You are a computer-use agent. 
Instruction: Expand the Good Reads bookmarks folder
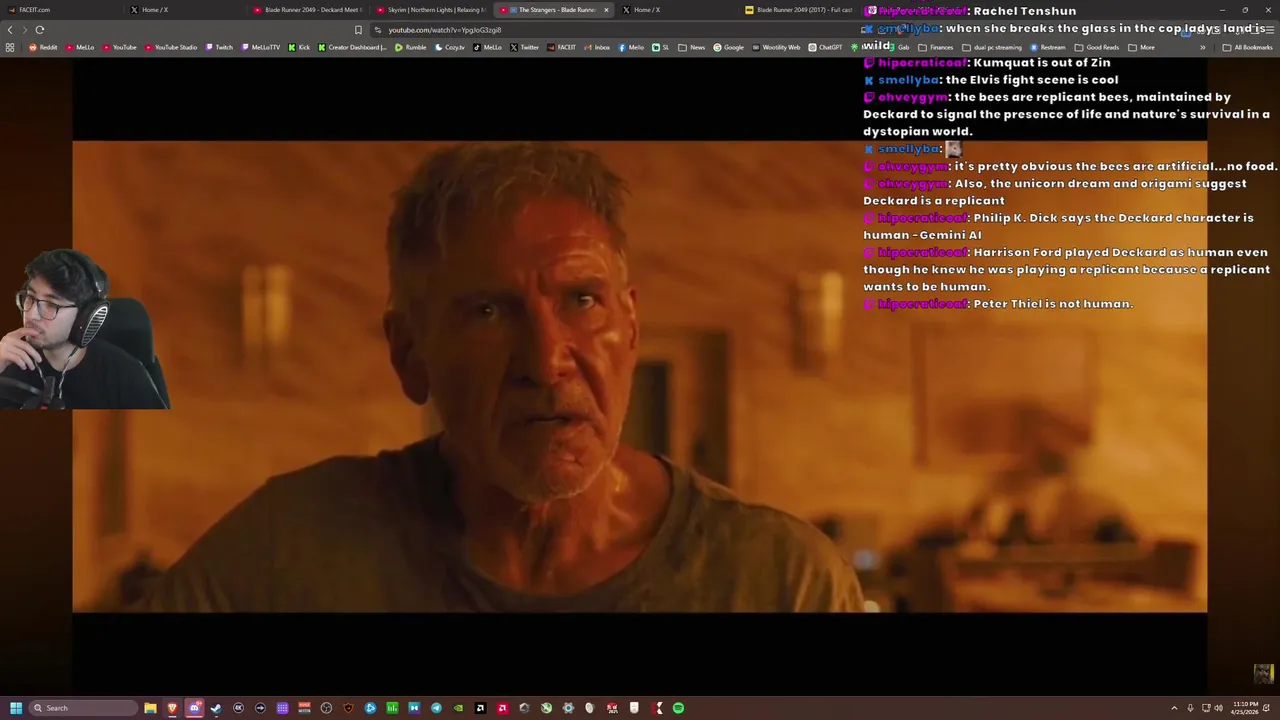pos(1098,47)
